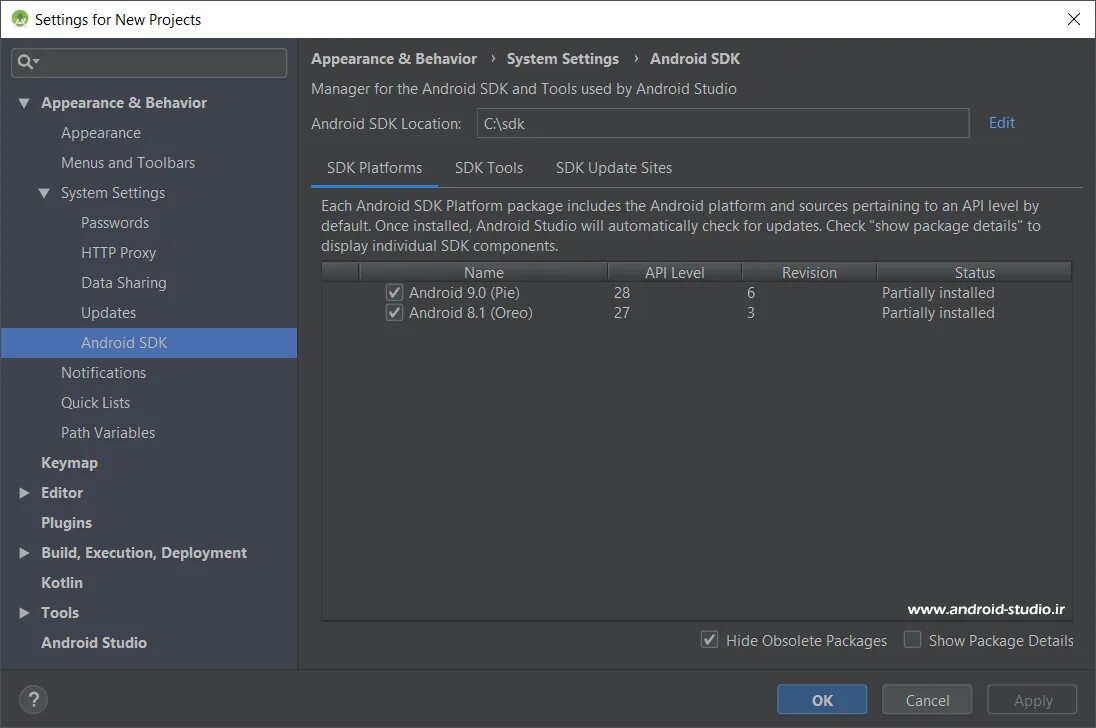
Task: Collapse Appearance & Behavior tree node
Action: [24, 103]
